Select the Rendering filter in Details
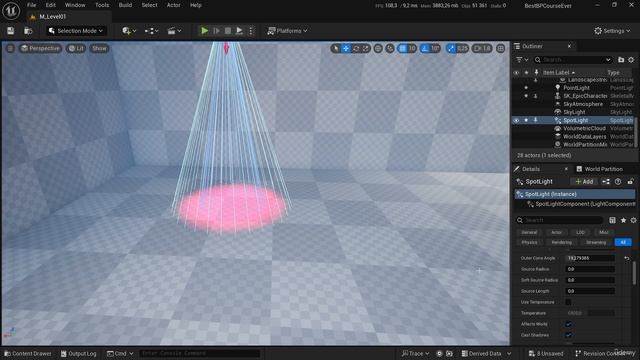The width and height of the screenshot is (640, 360). [x=562, y=242]
